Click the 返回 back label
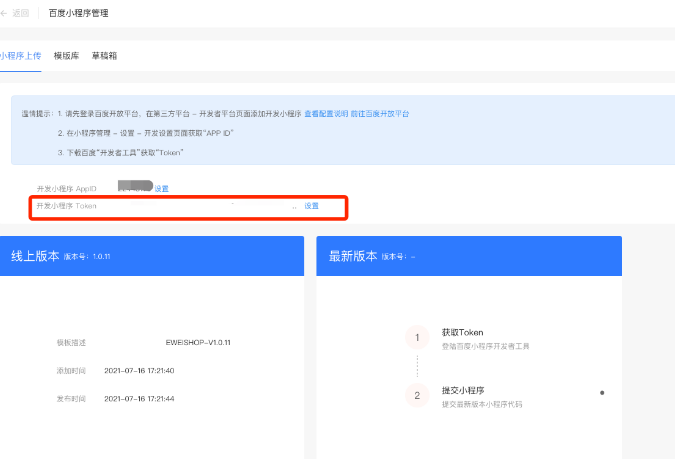The height and width of the screenshot is (459, 675). (20, 13)
